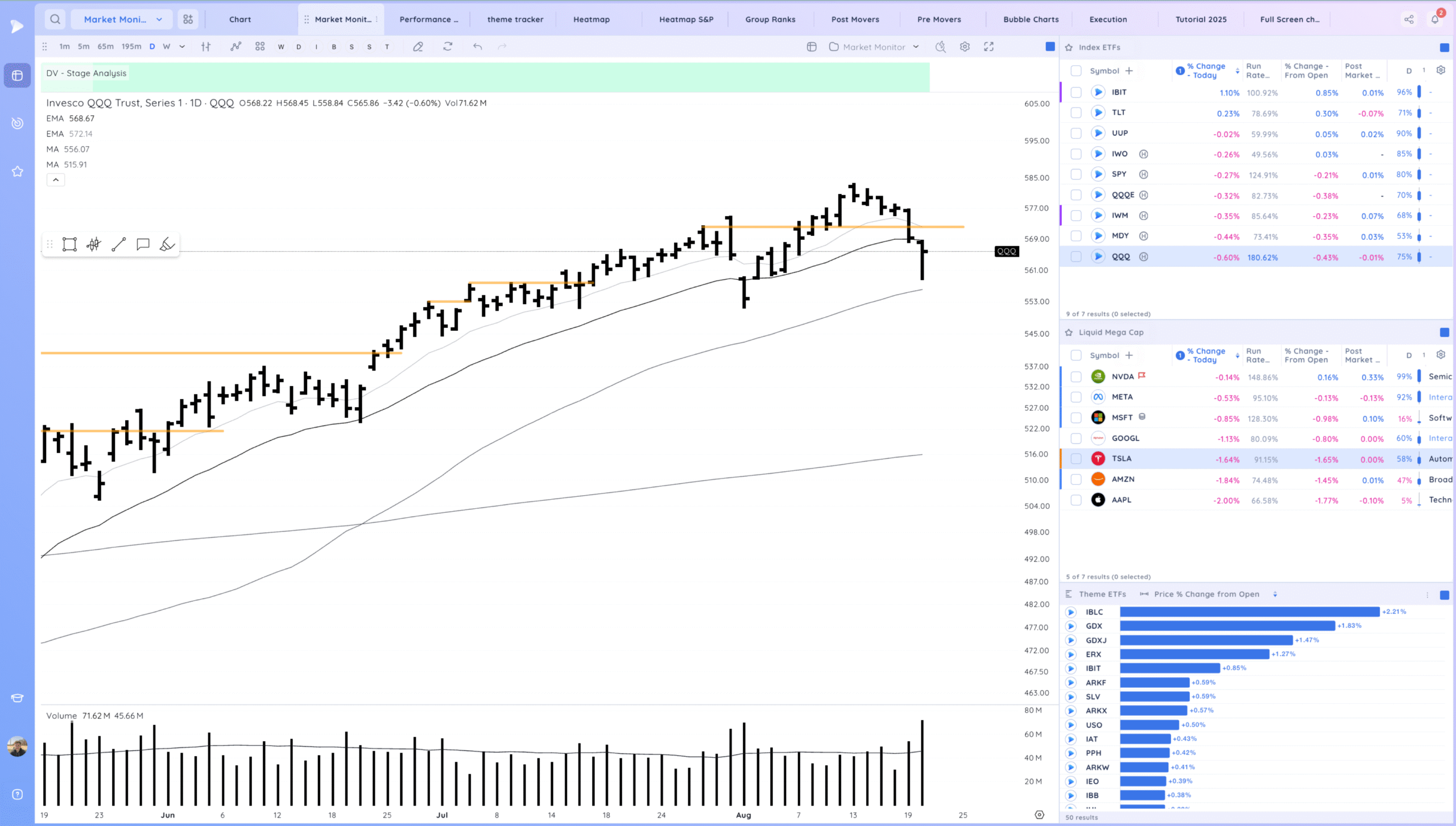Click the TSLA row in Liquid Mega Cap
This screenshot has height=826, width=1456.
[x=1122, y=459]
